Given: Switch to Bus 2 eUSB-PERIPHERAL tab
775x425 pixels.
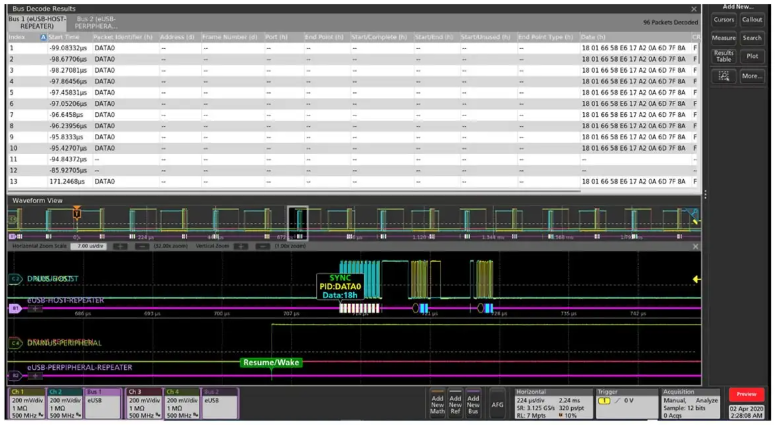Looking at the screenshot, I should pos(96,23).
